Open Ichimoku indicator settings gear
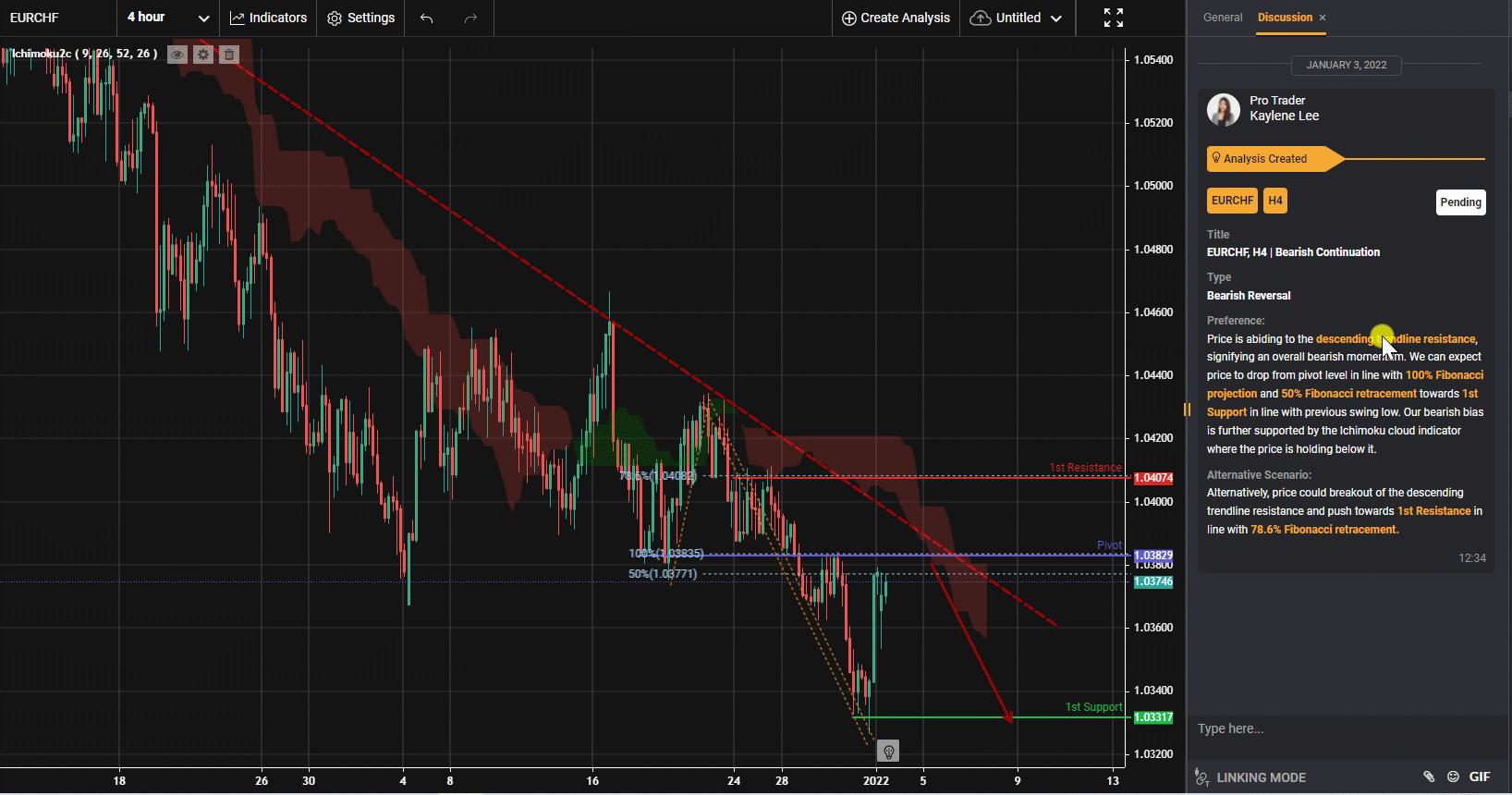 pos(203,55)
